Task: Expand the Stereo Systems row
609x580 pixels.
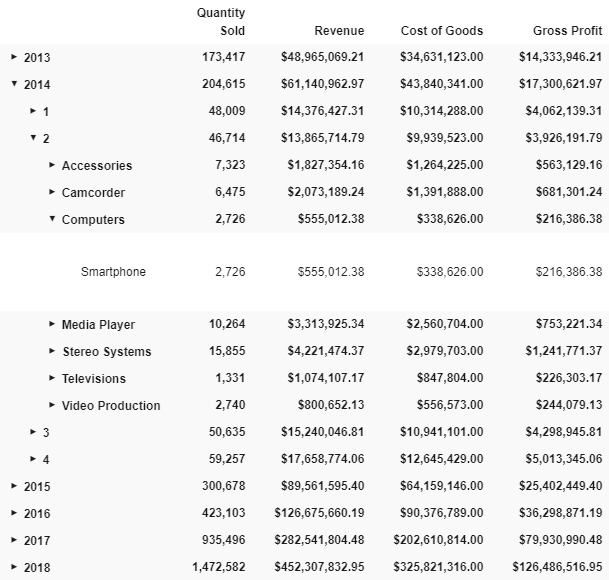Action: point(52,351)
